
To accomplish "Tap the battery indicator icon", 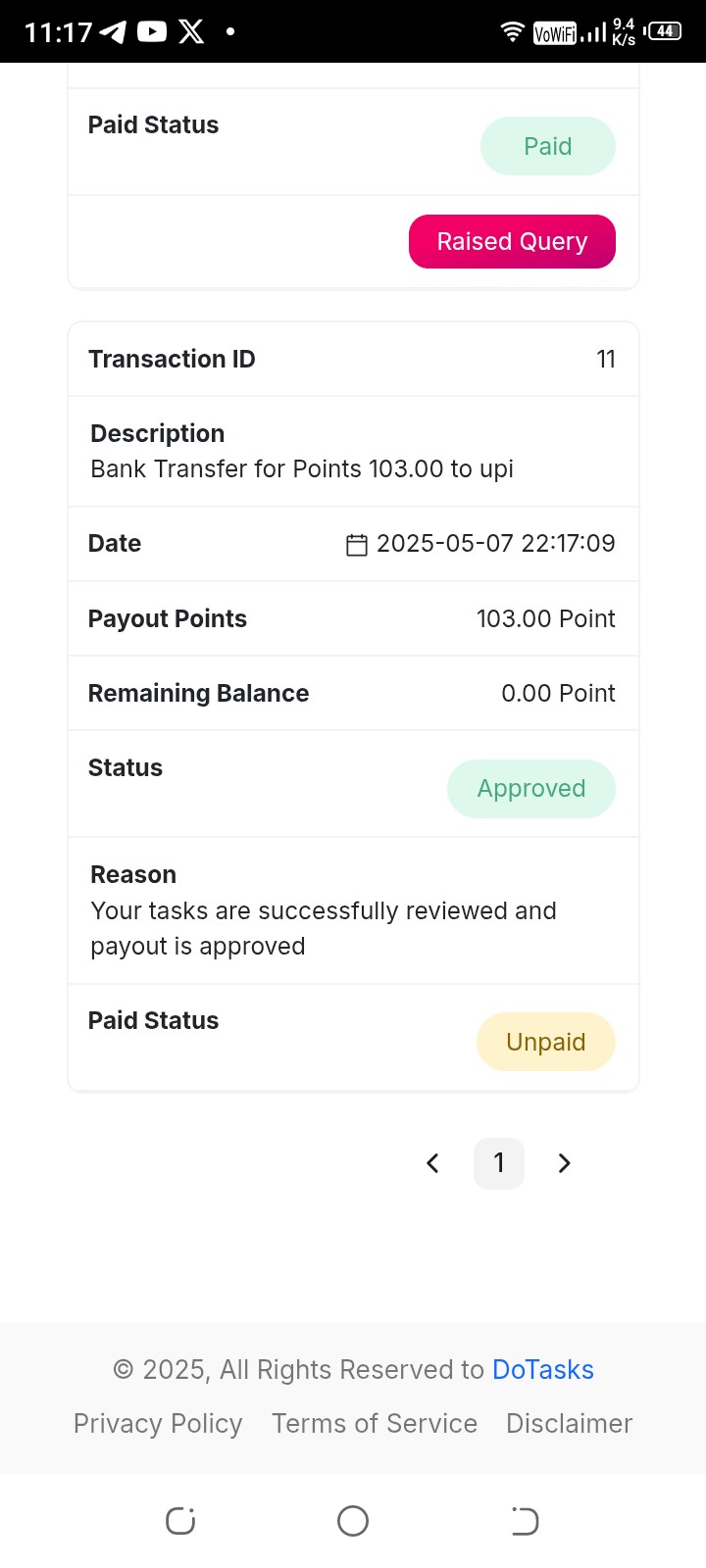I will click(663, 31).
